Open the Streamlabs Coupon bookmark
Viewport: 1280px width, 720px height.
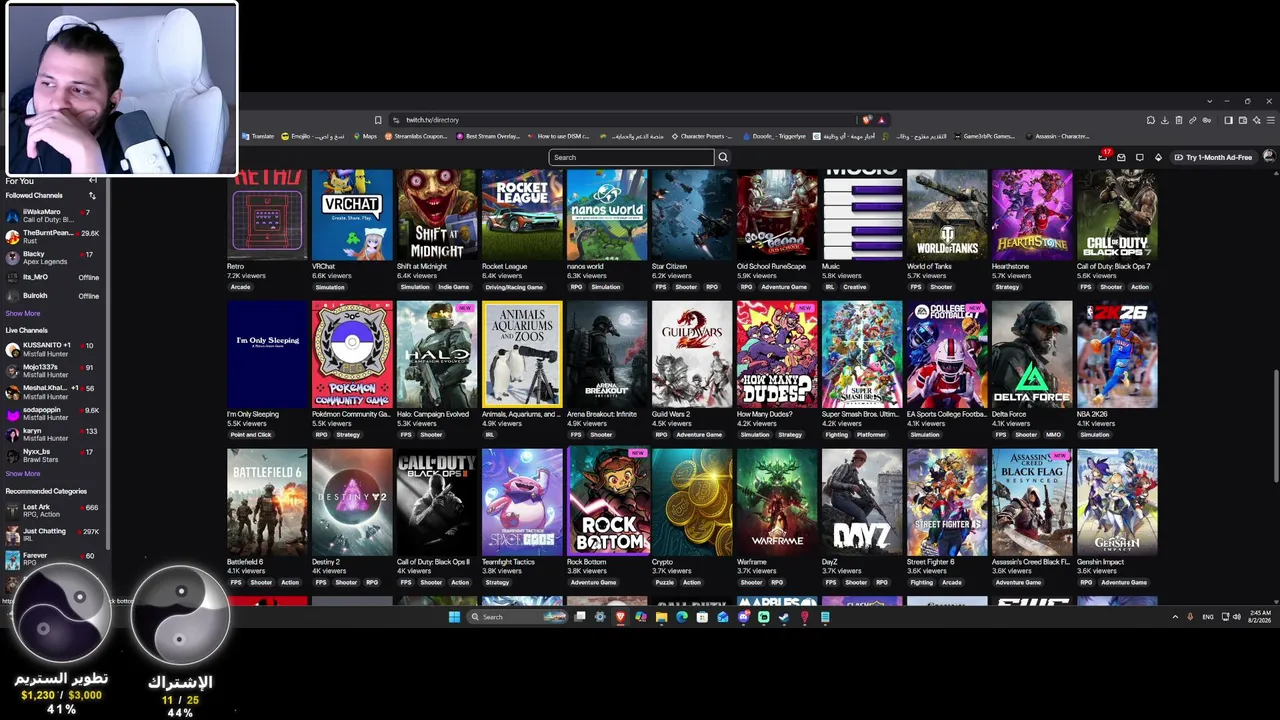point(416,136)
